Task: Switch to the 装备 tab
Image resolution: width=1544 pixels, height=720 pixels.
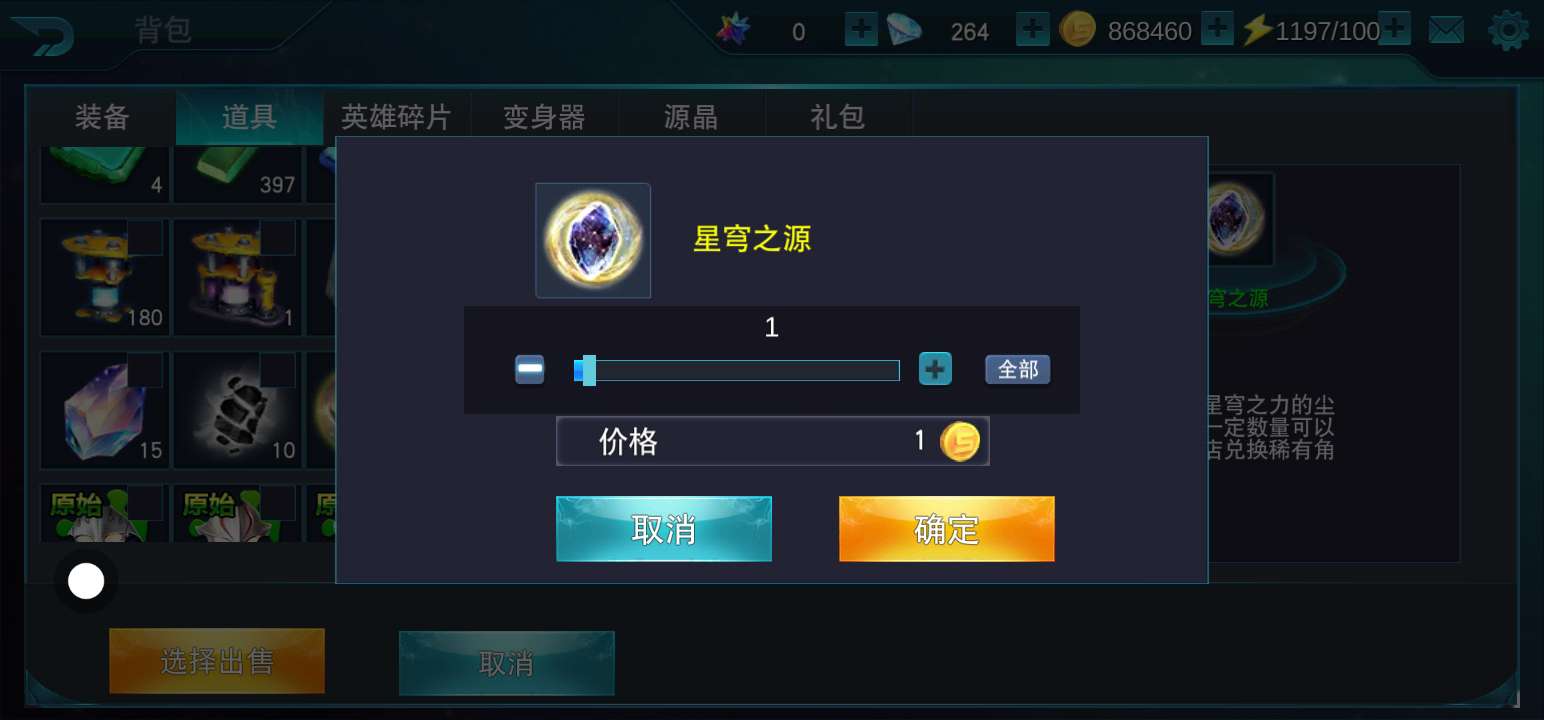Action: point(102,117)
